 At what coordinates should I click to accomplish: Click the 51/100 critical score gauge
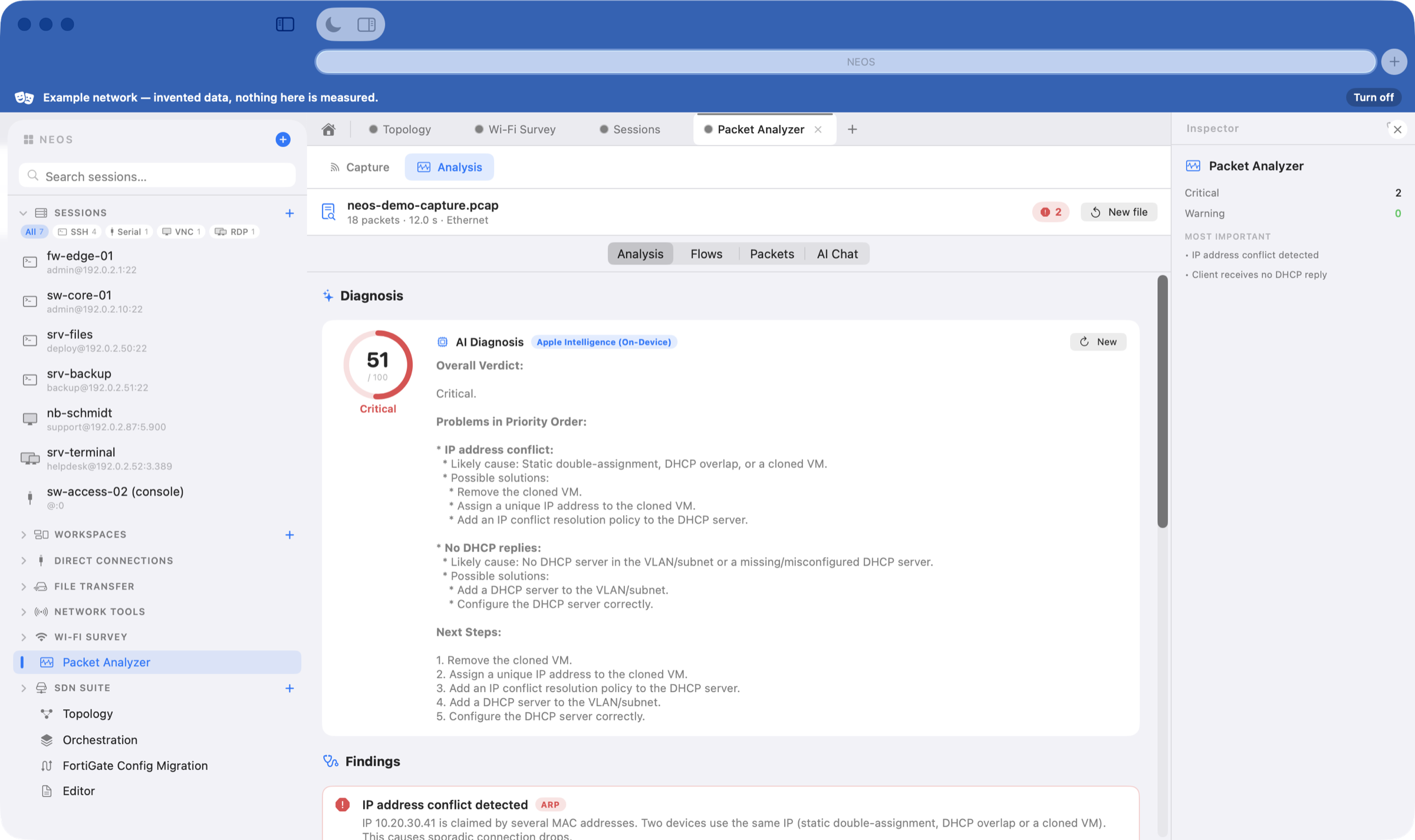(378, 365)
